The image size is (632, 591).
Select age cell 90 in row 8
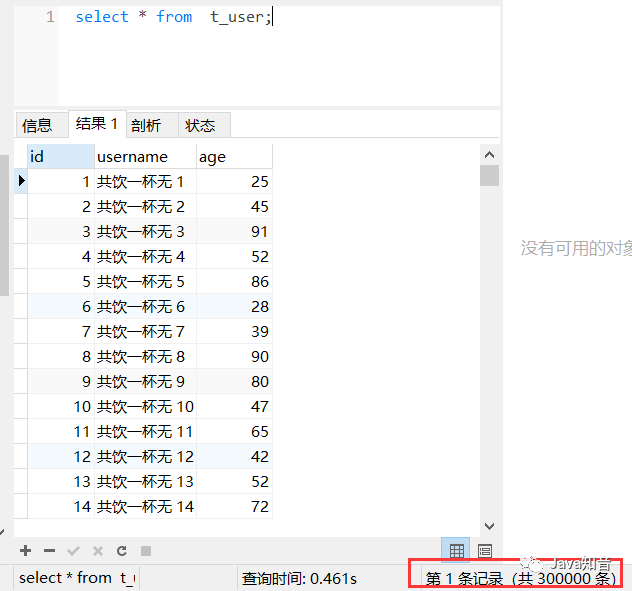click(x=235, y=356)
